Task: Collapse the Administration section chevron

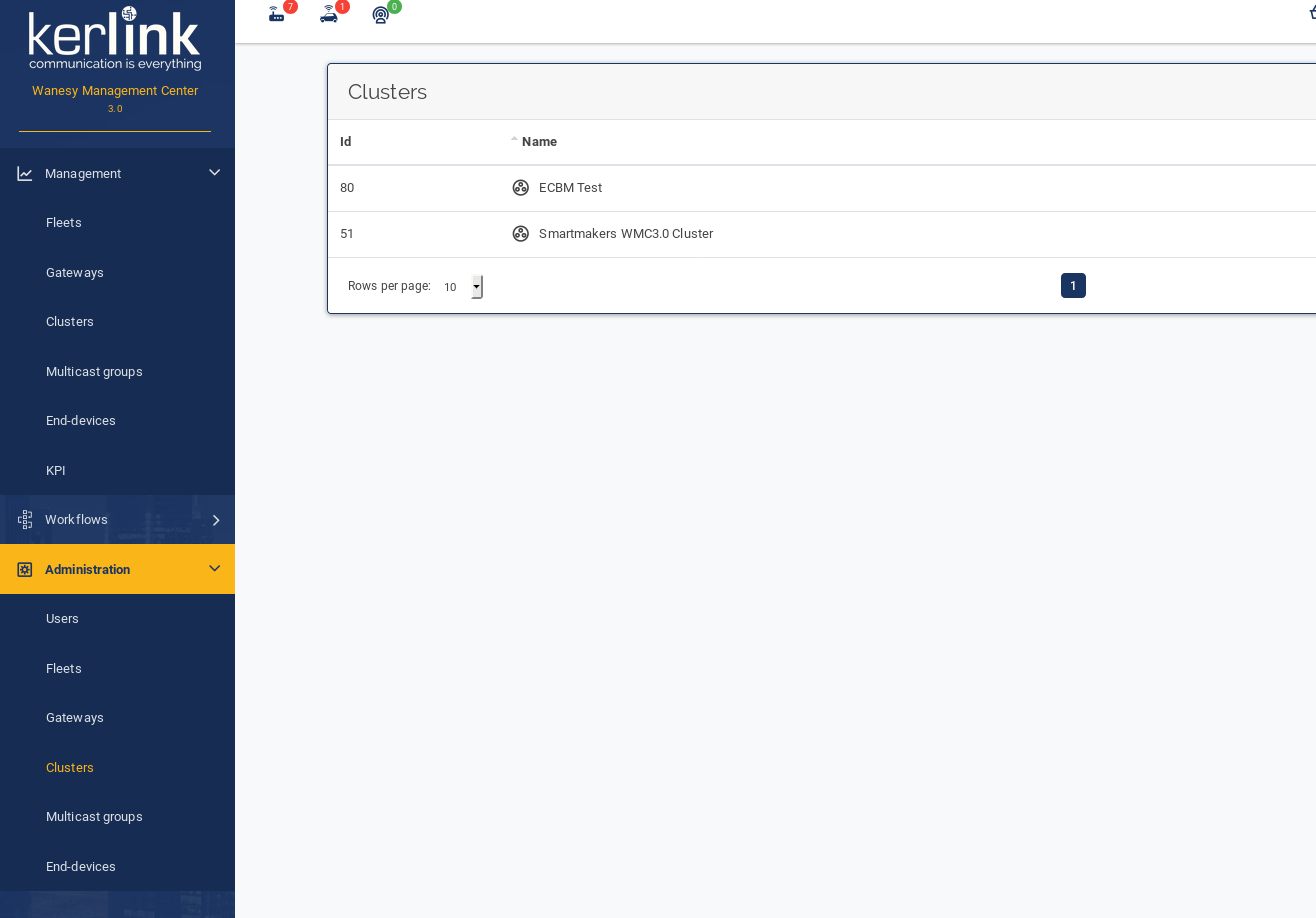Action: (x=214, y=569)
